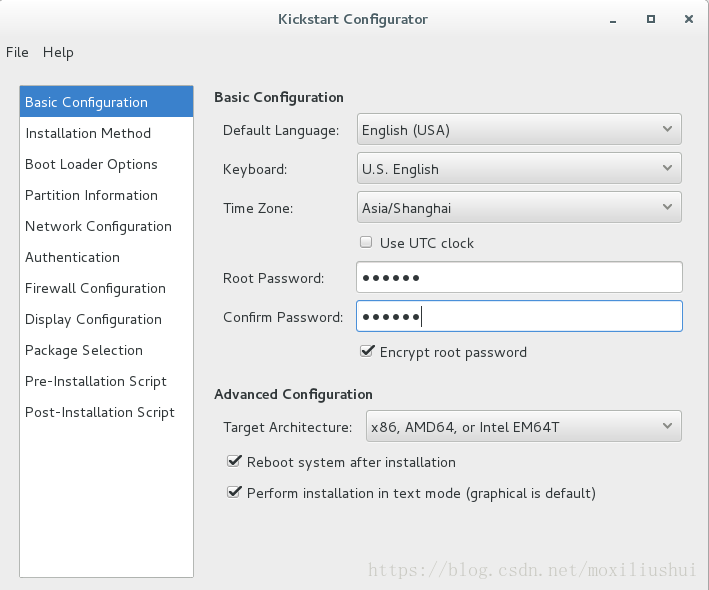The height and width of the screenshot is (590, 709).
Task: Click the Root Password field
Action: pyautogui.click(x=519, y=277)
